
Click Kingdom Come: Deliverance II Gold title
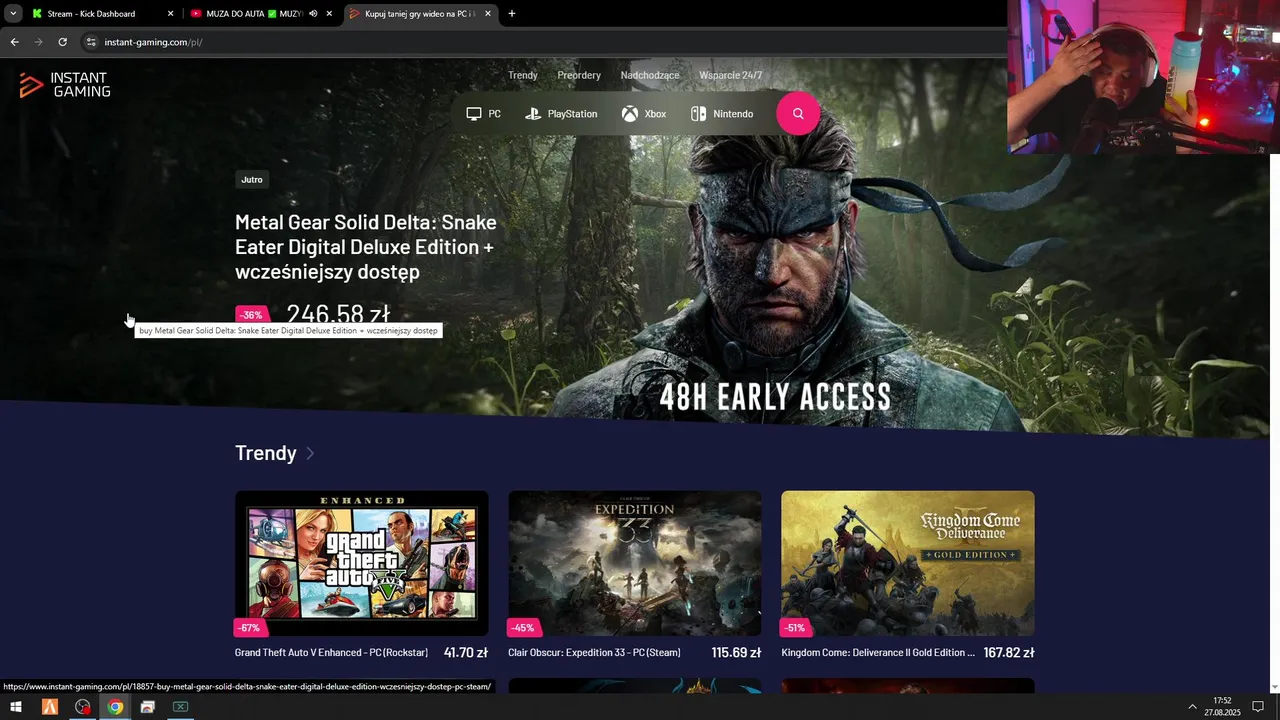click(x=878, y=653)
